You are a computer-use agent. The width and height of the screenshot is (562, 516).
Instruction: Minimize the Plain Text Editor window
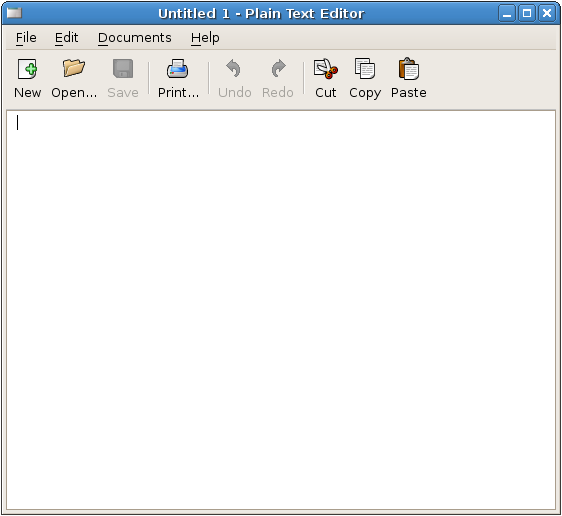507,14
